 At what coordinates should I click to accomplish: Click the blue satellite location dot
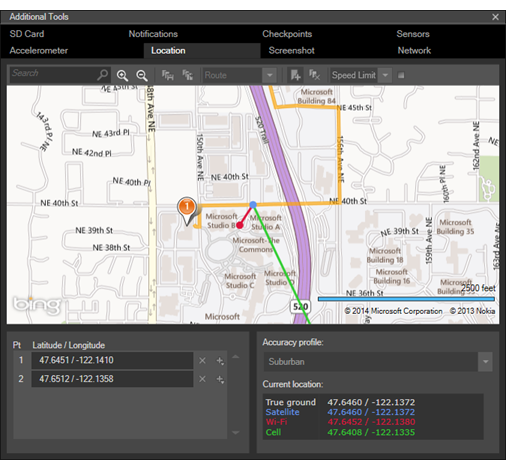tap(253, 204)
